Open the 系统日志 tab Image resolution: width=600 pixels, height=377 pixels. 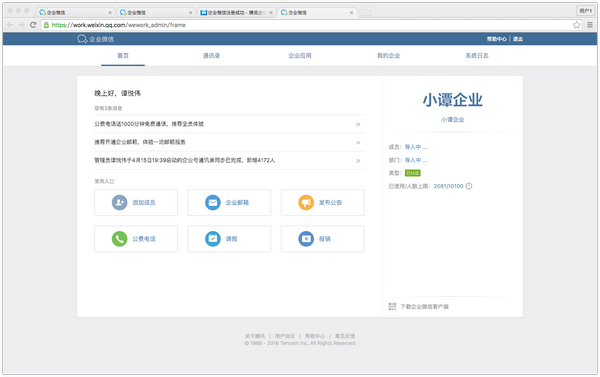pos(477,56)
